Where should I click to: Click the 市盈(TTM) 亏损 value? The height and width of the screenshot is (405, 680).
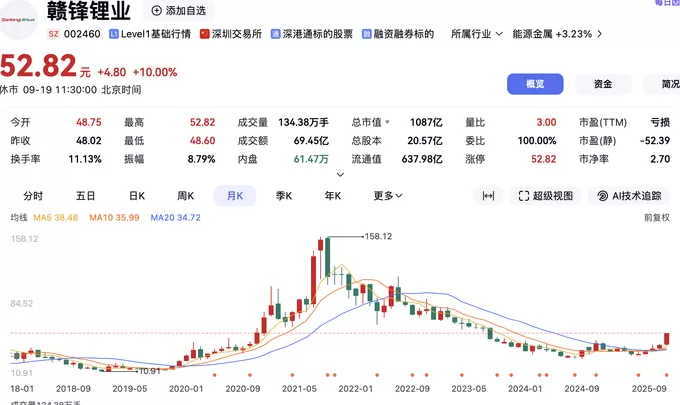tap(660, 122)
